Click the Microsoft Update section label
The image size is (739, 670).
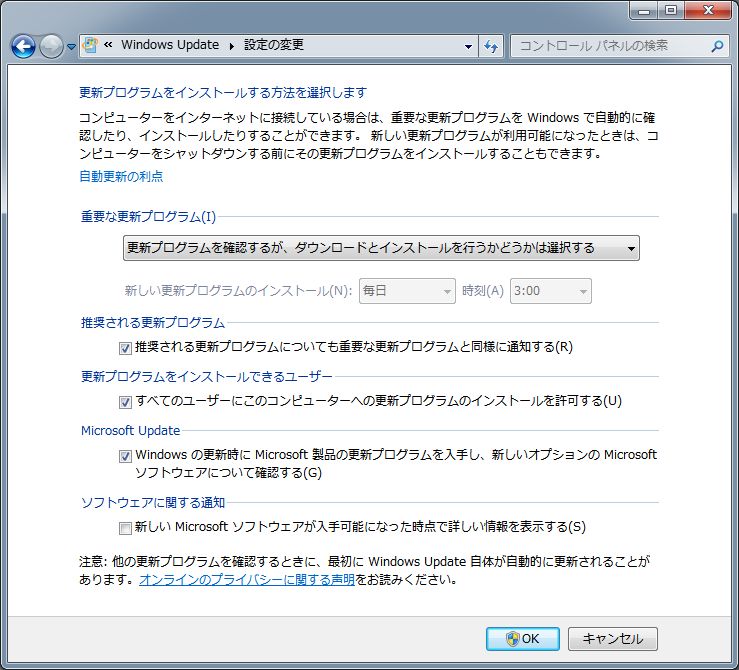(131, 431)
